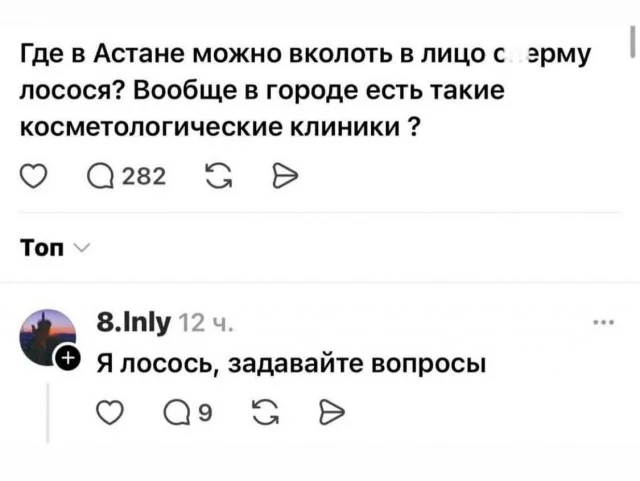The width and height of the screenshot is (640, 481).
Task: Open the main post text about Астана
Action: tap(300, 92)
